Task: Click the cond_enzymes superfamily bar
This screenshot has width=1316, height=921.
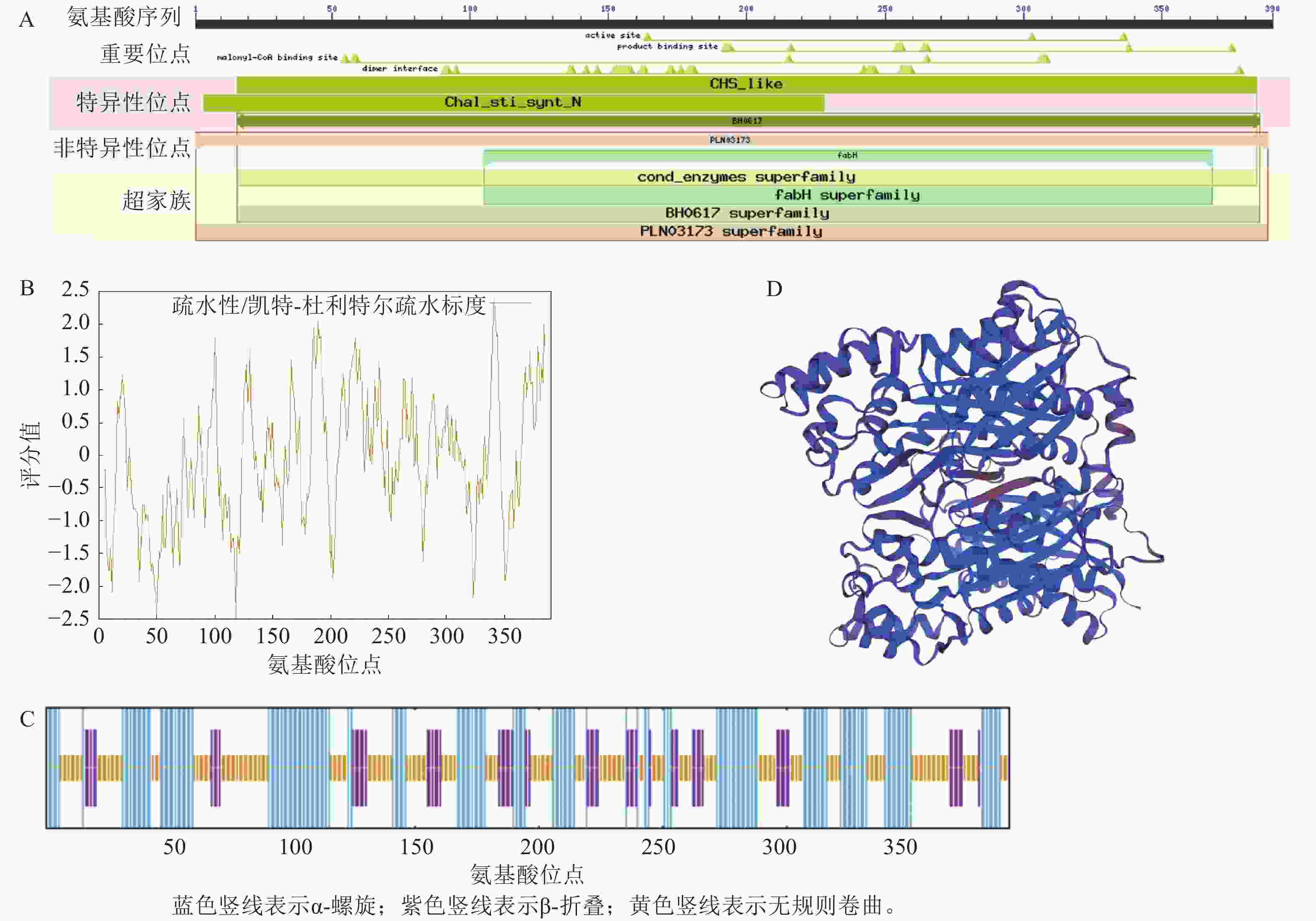Action: tap(746, 177)
